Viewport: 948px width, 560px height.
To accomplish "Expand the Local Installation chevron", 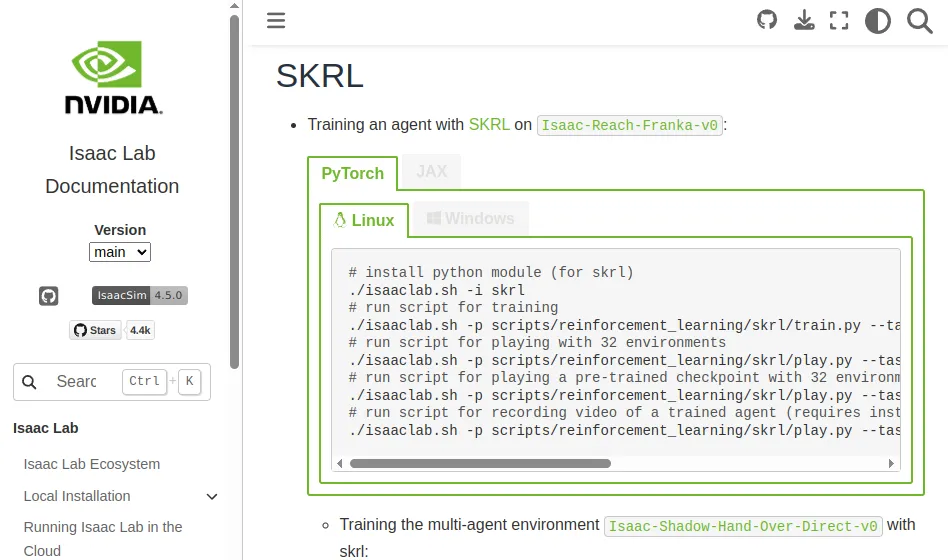I will (x=212, y=497).
